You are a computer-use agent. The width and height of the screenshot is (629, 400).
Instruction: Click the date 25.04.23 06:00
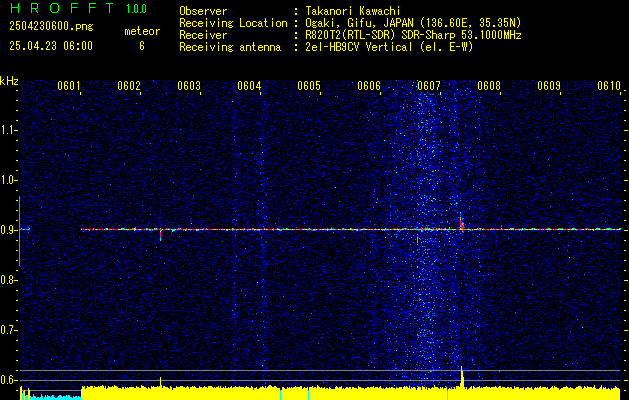click(x=51, y=46)
